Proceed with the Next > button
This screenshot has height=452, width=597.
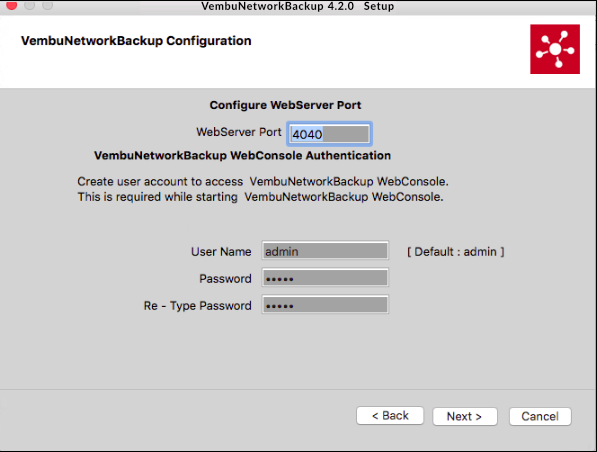465,416
